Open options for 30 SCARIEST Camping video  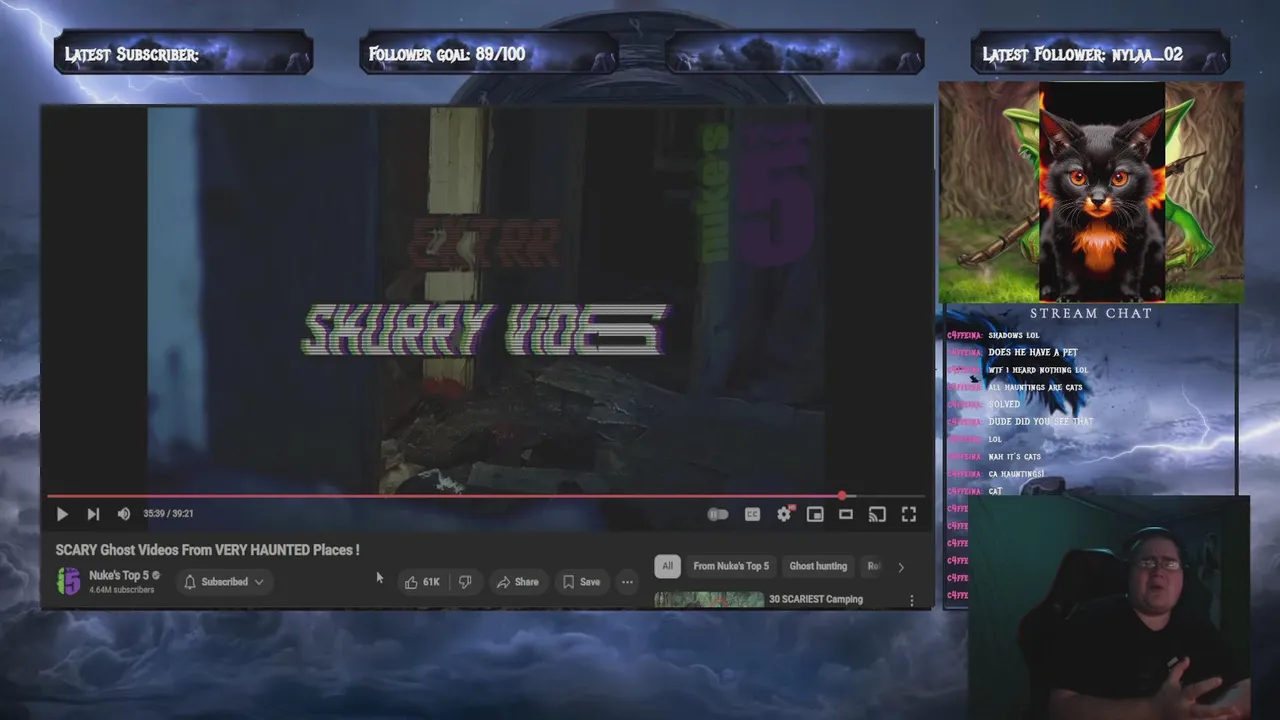pyautogui.click(x=911, y=600)
